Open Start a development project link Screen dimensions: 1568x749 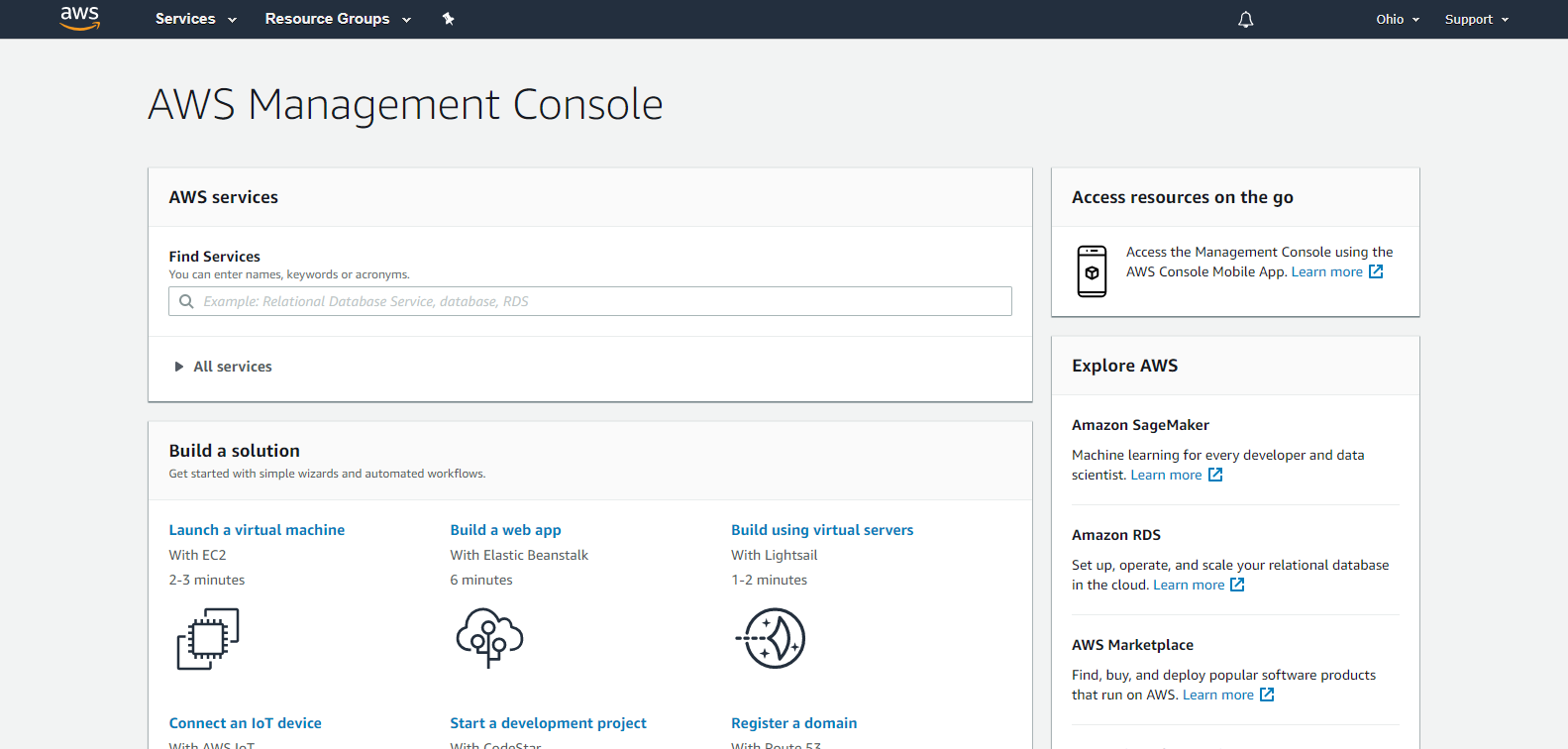click(x=548, y=723)
